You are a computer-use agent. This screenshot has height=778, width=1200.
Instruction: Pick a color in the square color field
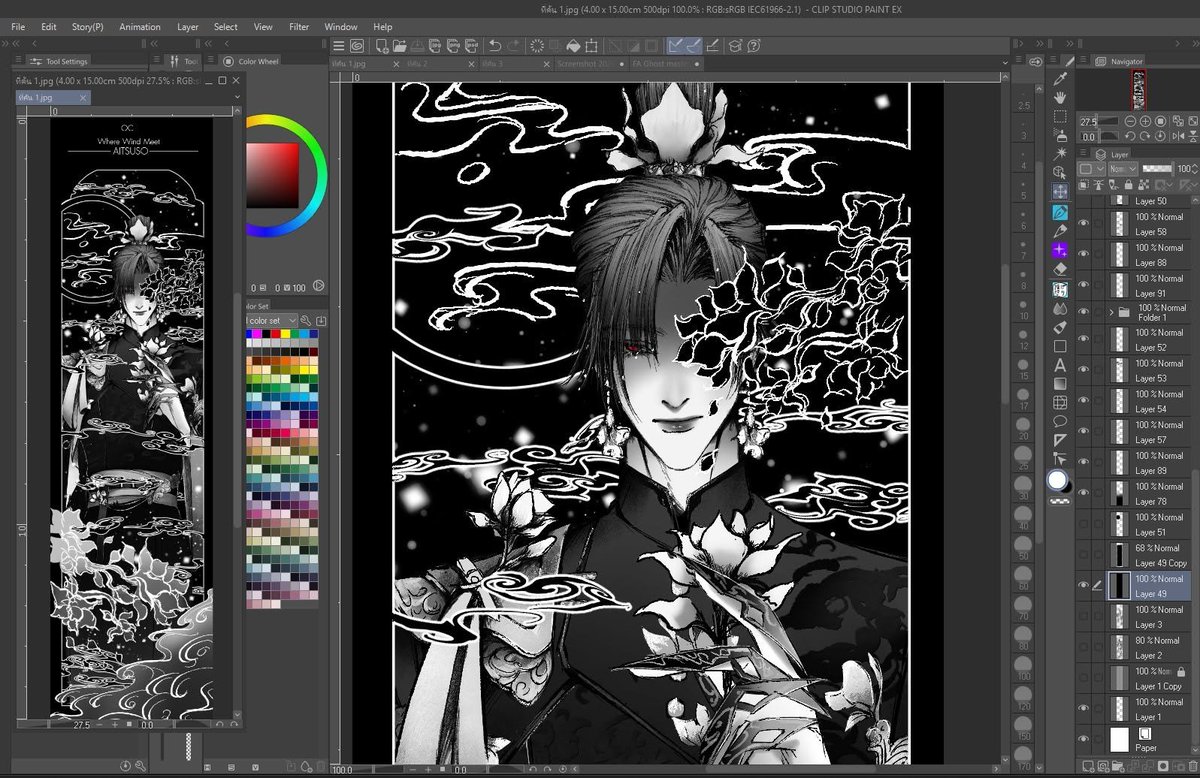click(274, 174)
